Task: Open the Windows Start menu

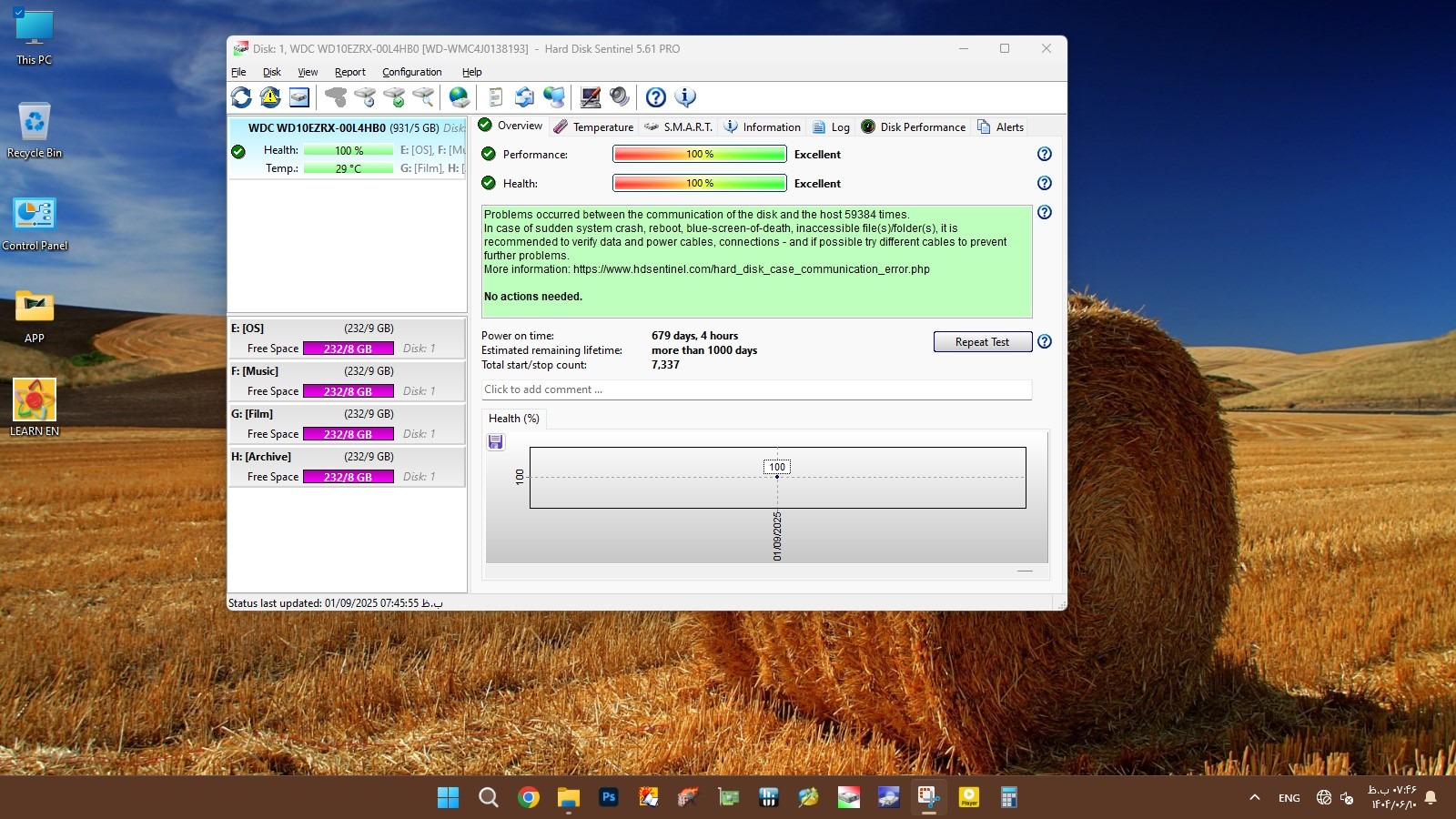Action: coord(449,798)
